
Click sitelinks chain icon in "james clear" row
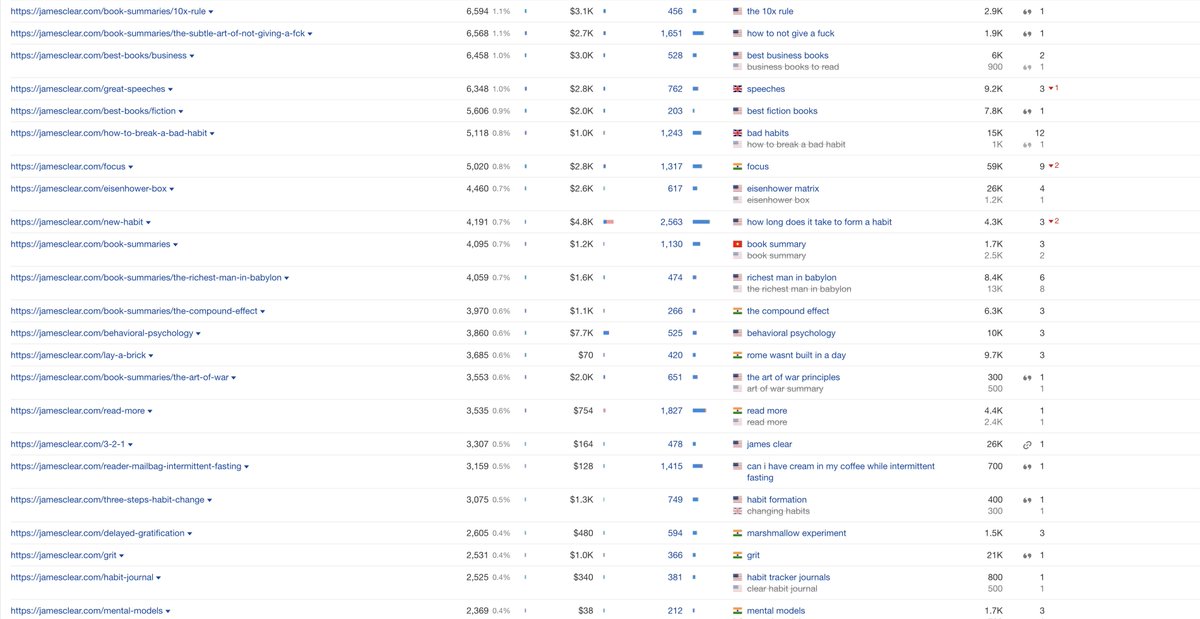[x=1026, y=445]
